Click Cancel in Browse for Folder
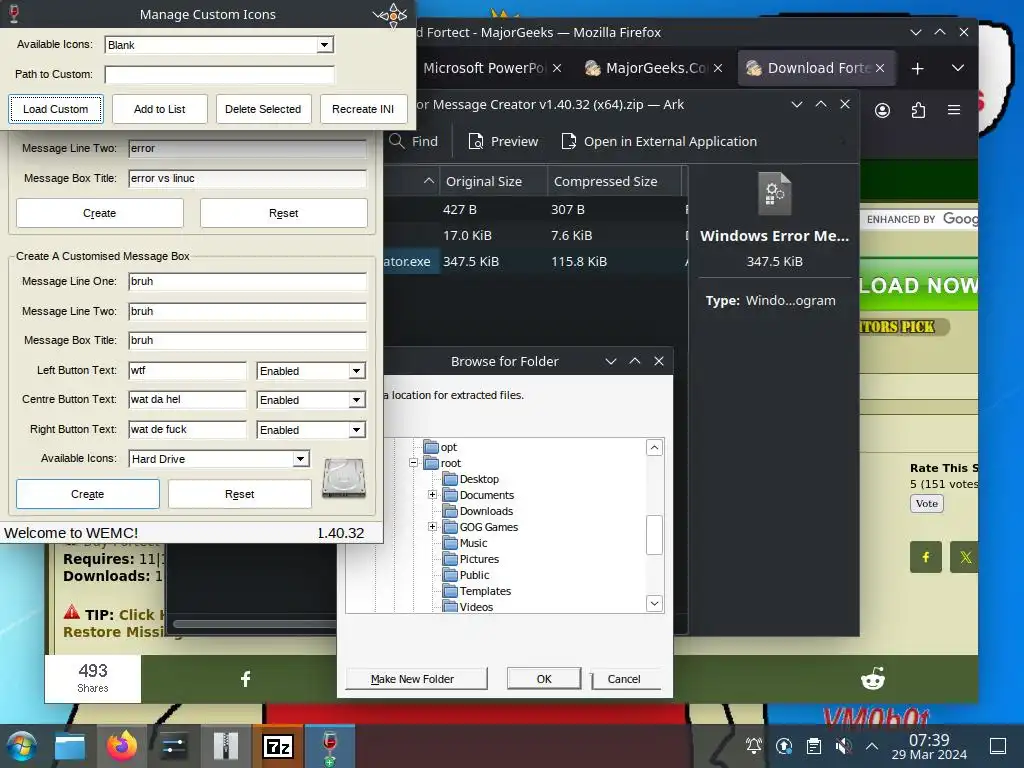This screenshot has height=768, width=1024. pos(625,679)
